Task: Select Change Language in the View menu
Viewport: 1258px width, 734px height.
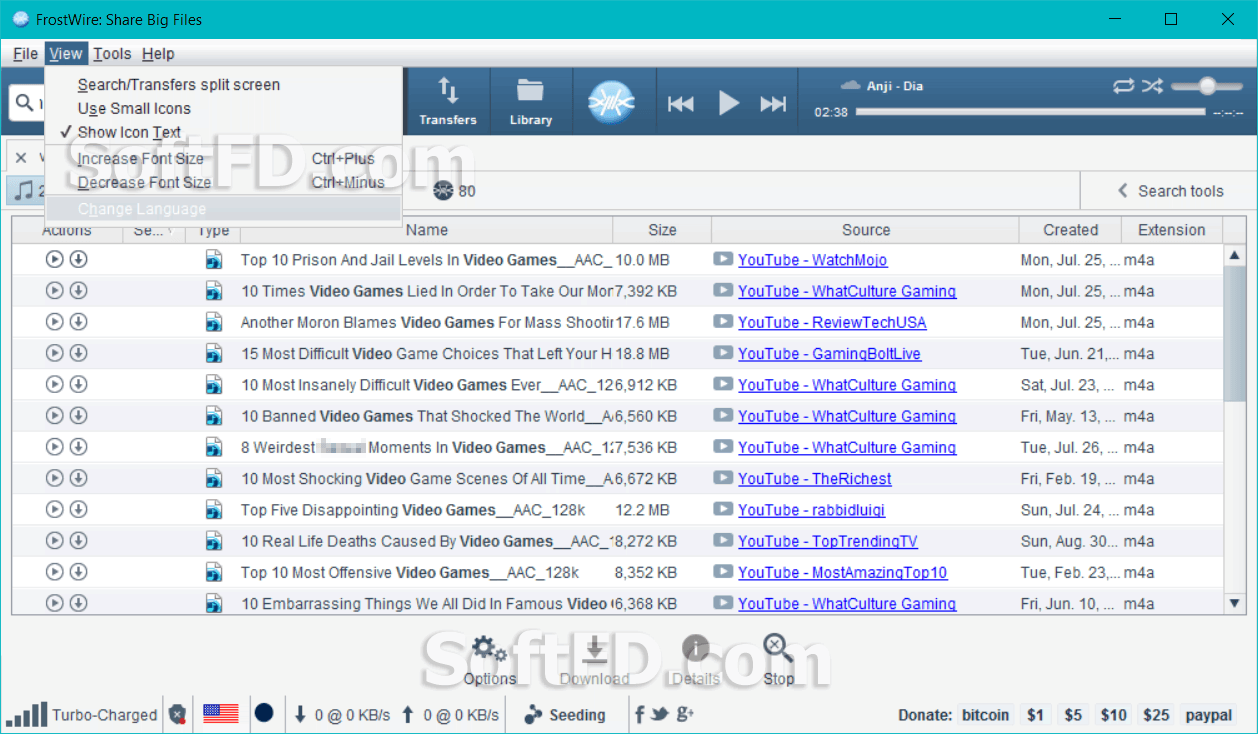Action: [223, 209]
